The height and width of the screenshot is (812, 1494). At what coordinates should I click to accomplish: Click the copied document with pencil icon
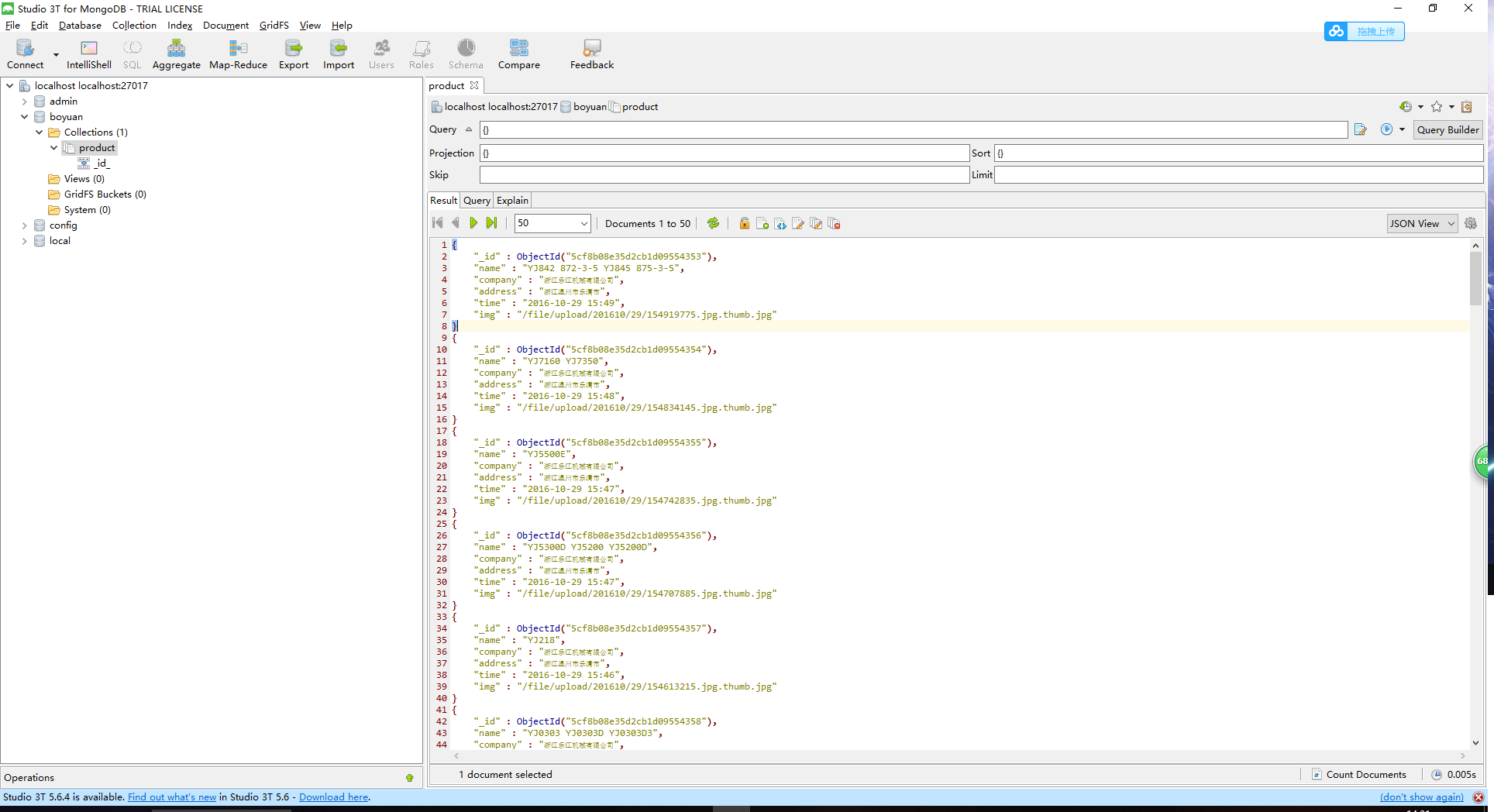point(816,223)
